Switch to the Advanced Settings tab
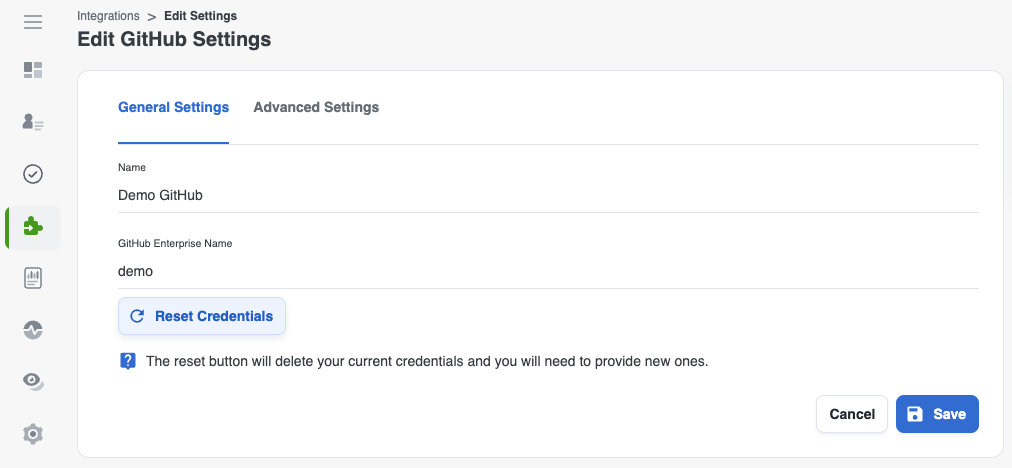1012x468 pixels. click(x=316, y=108)
